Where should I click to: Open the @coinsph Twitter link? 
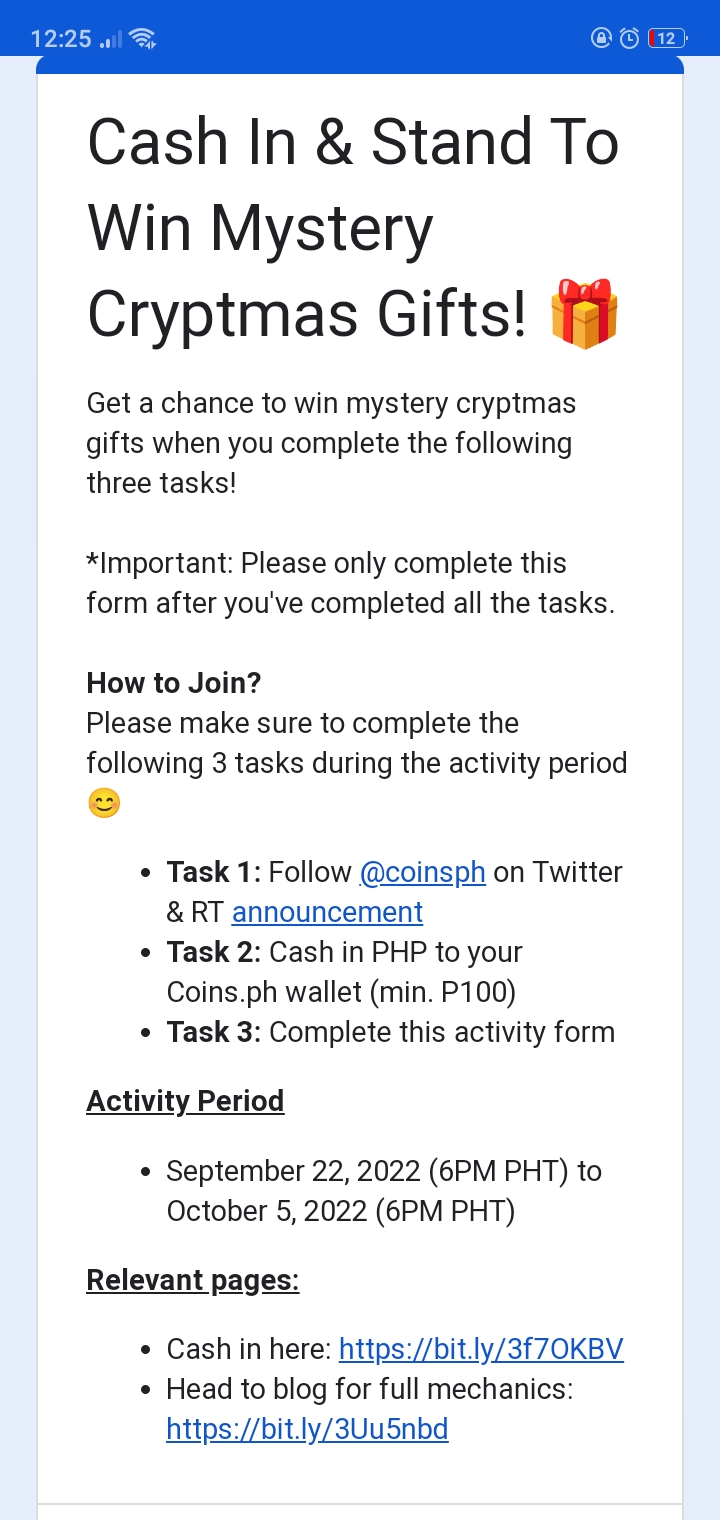(422, 872)
